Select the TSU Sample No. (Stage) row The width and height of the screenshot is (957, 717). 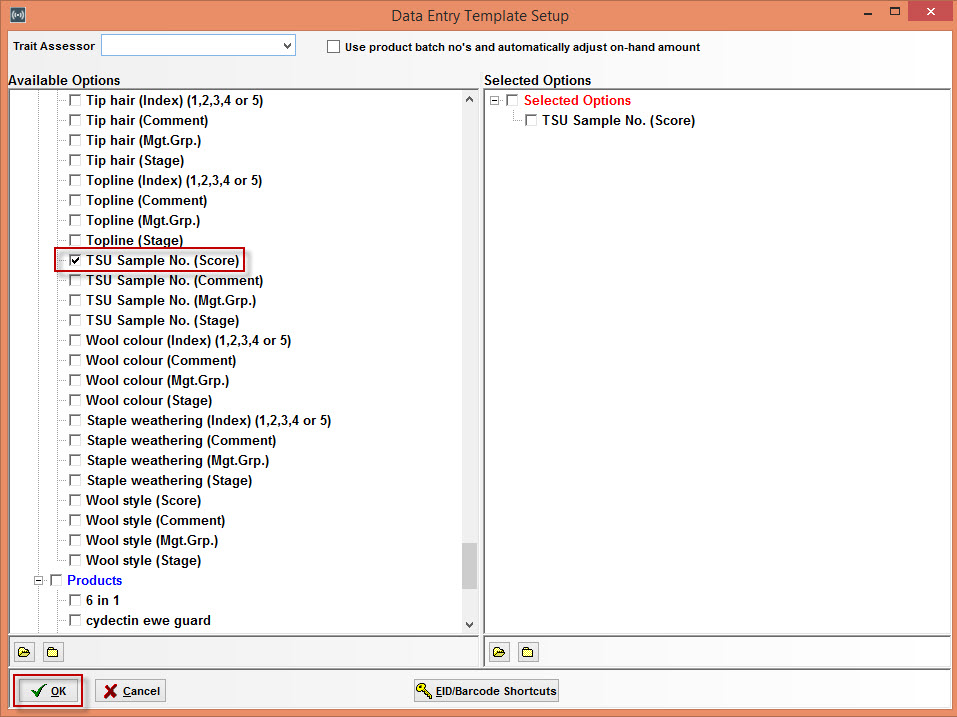(x=162, y=320)
